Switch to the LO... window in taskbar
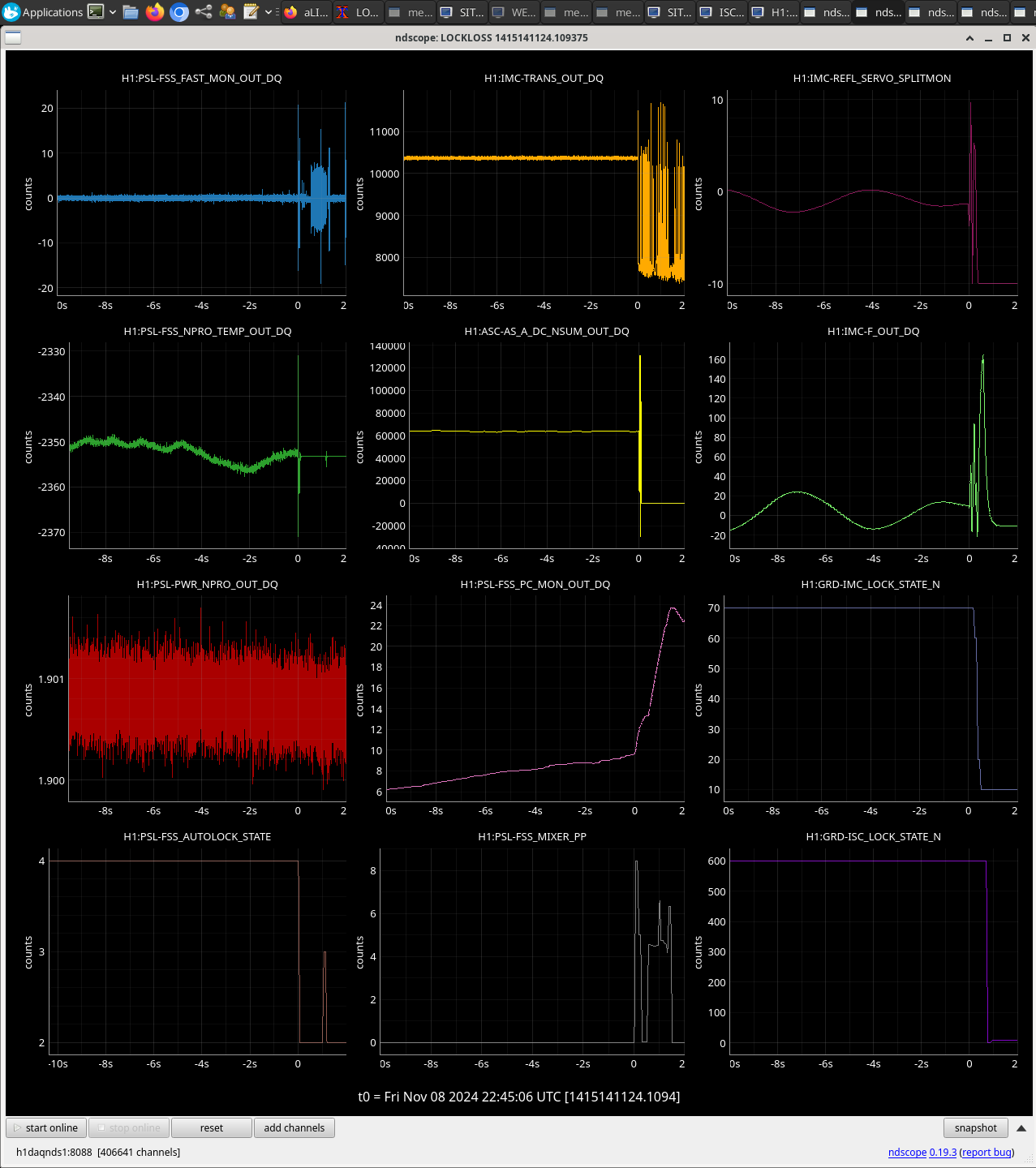 coord(358,12)
